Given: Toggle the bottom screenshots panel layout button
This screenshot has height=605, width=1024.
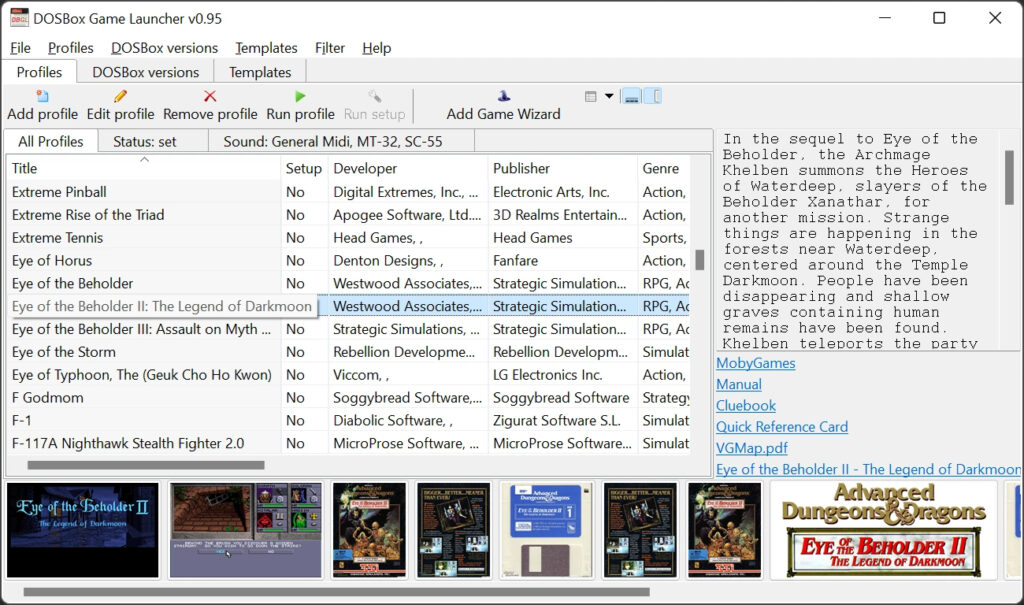Looking at the screenshot, I should pos(630,94).
